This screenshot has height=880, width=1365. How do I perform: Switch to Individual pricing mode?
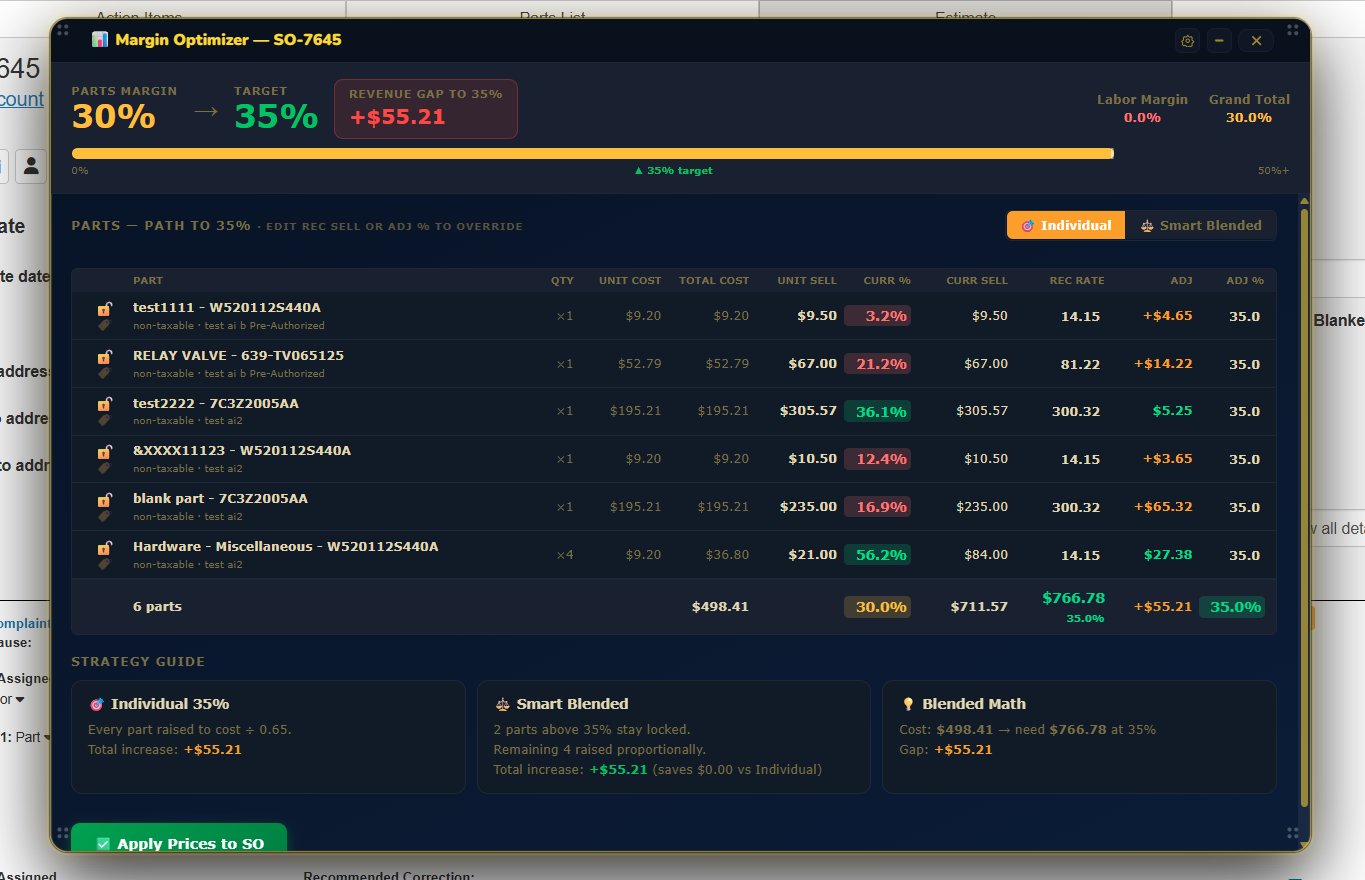click(1066, 225)
